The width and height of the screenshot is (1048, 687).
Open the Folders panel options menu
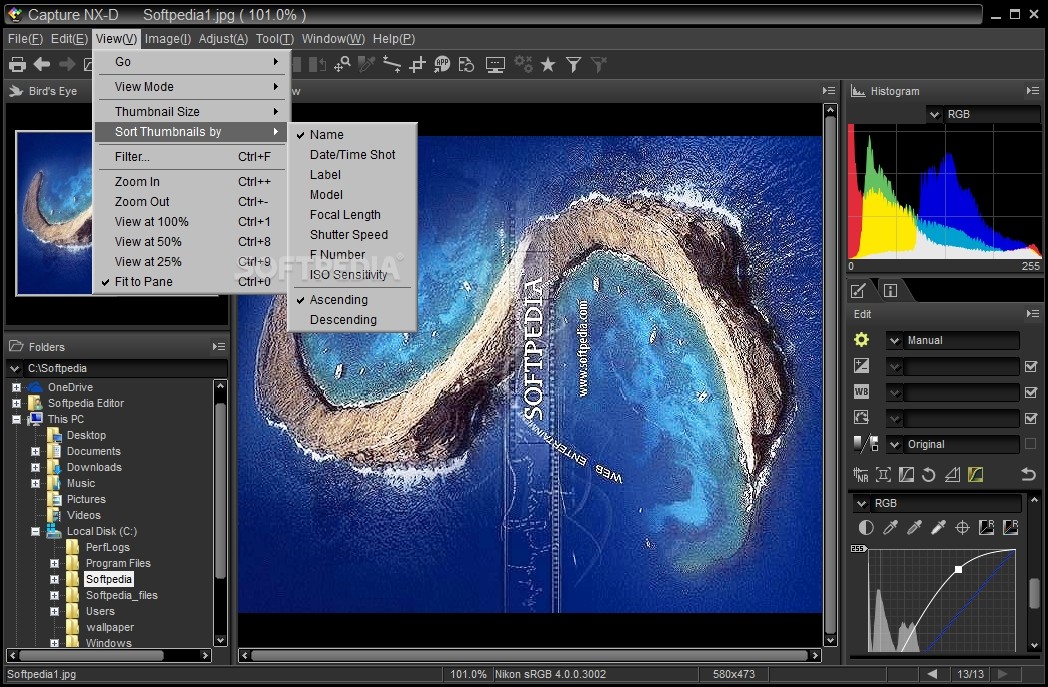[x=219, y=346]
